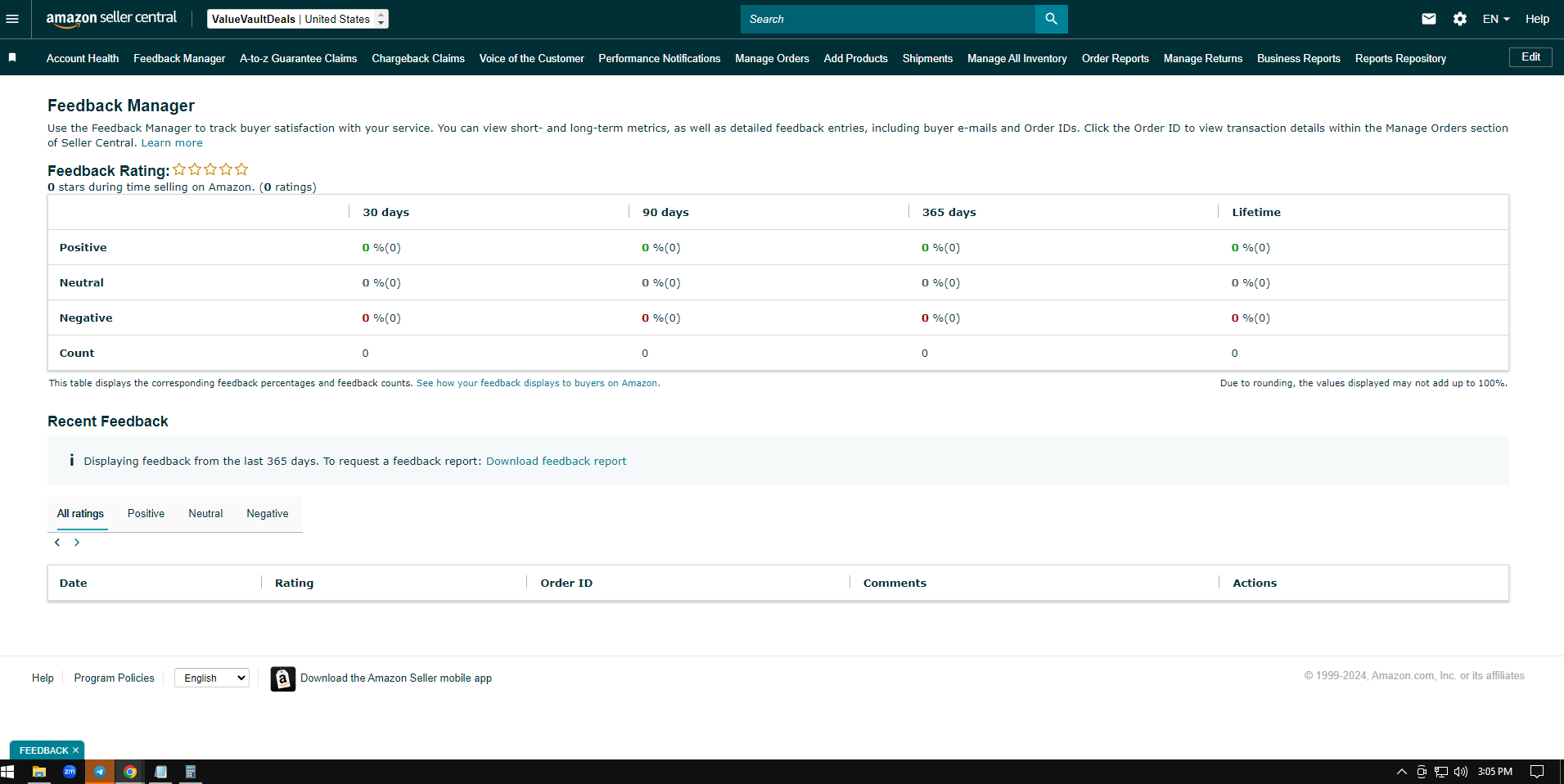This screenshot has height=784, width=1564.
Task: Open the settings gear icon
Action: [x=1460, y=19]
